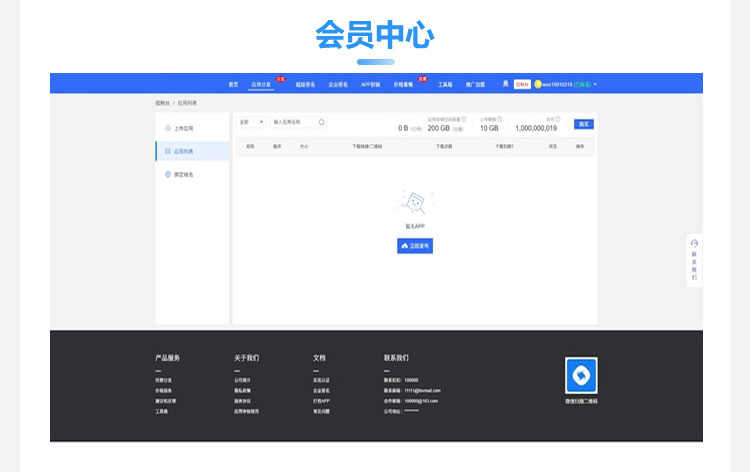Click the yellow user avatar icon

click(x=538, y=84)
